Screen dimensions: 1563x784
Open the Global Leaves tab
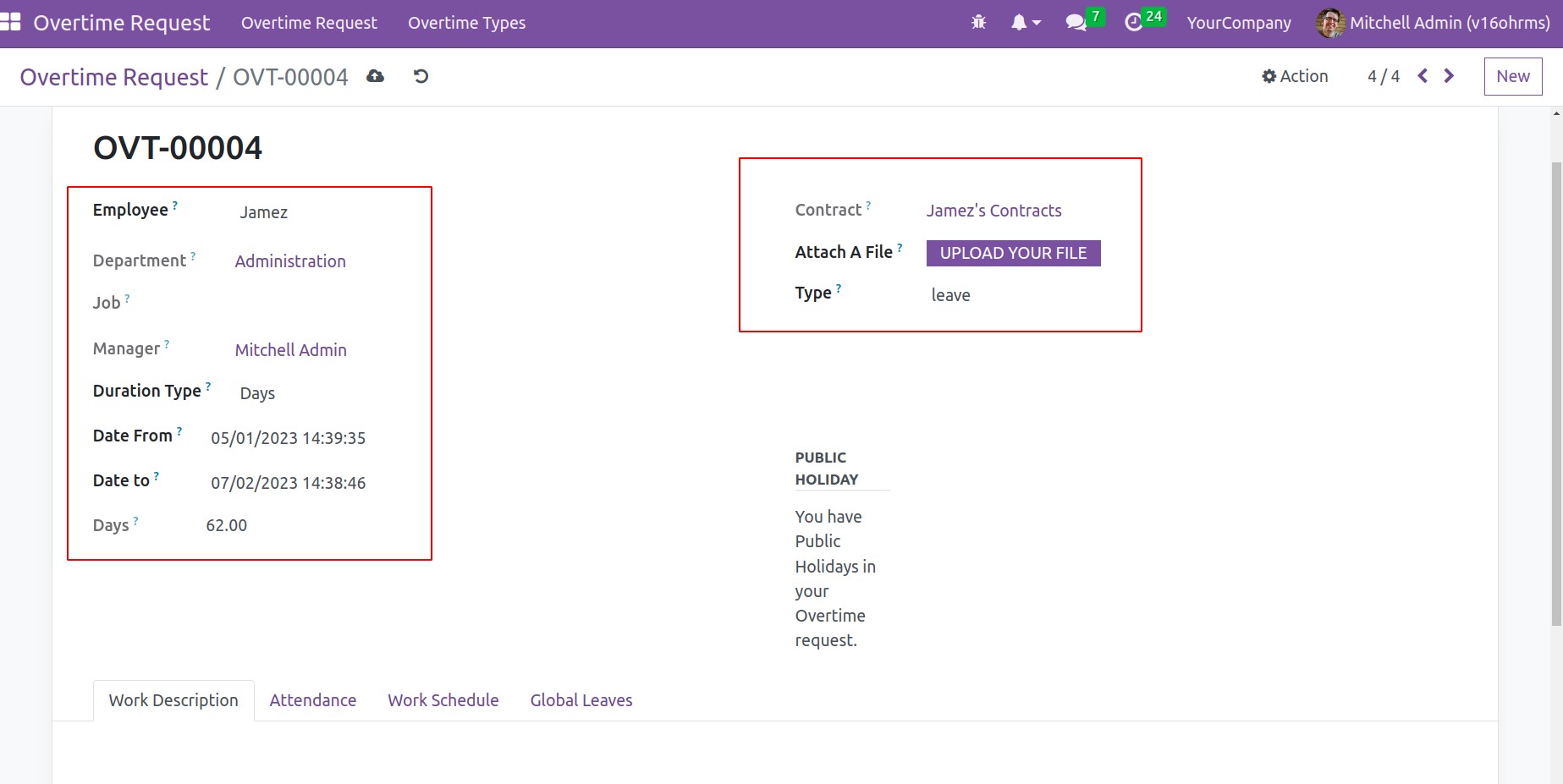coord(581,700)
